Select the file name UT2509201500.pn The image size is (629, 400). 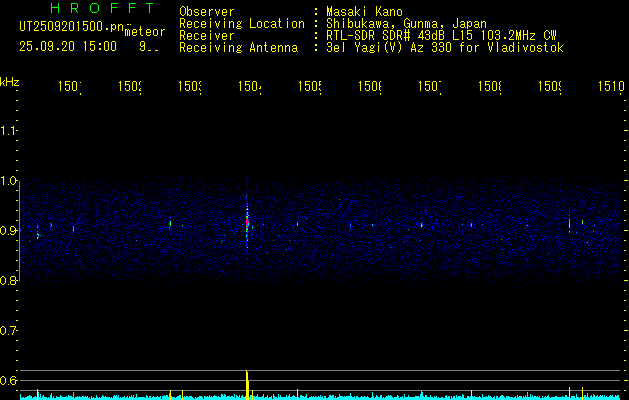72,27
